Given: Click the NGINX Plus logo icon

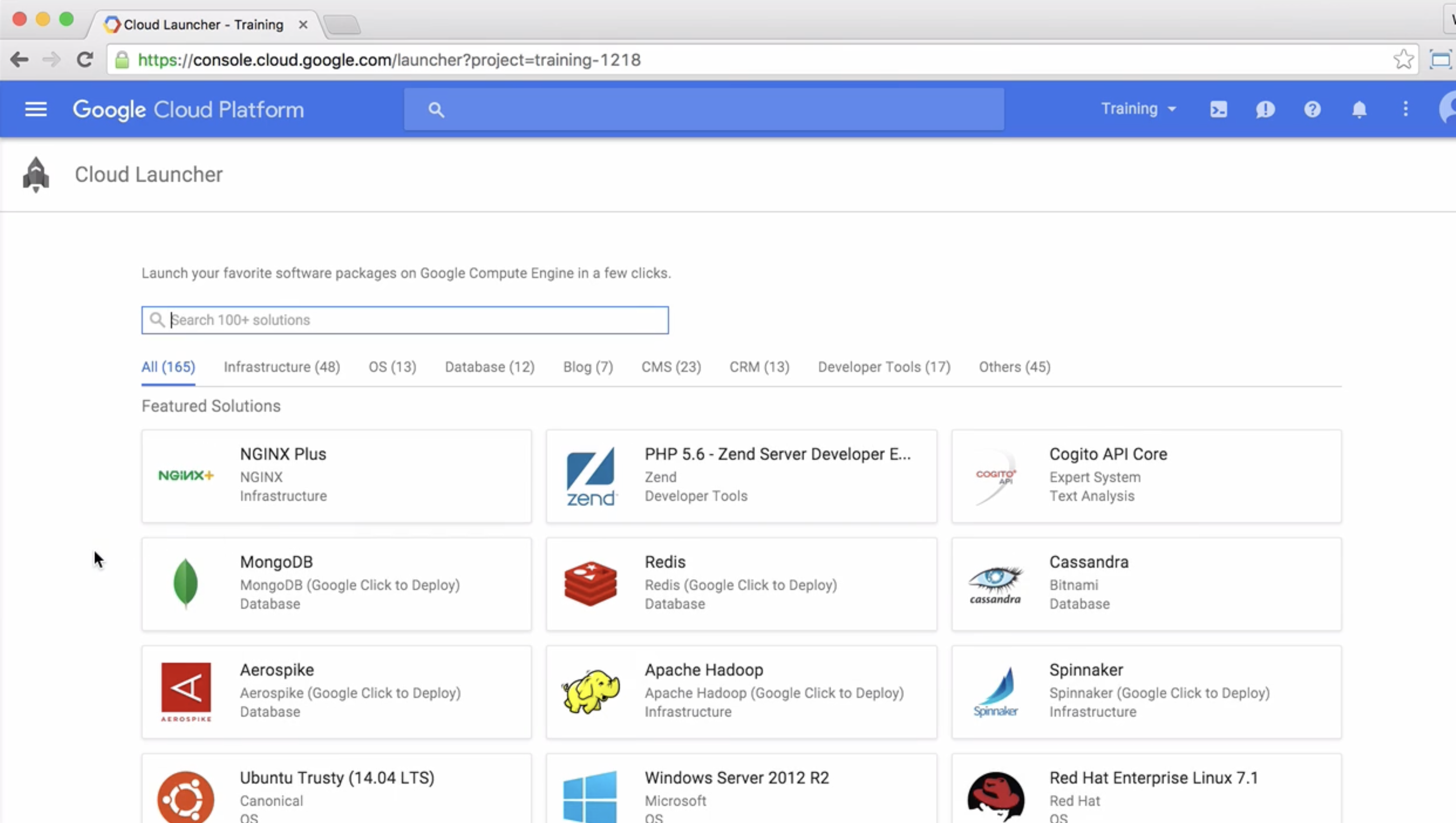Looking at the screenshot, I should (x=186, y=476).
